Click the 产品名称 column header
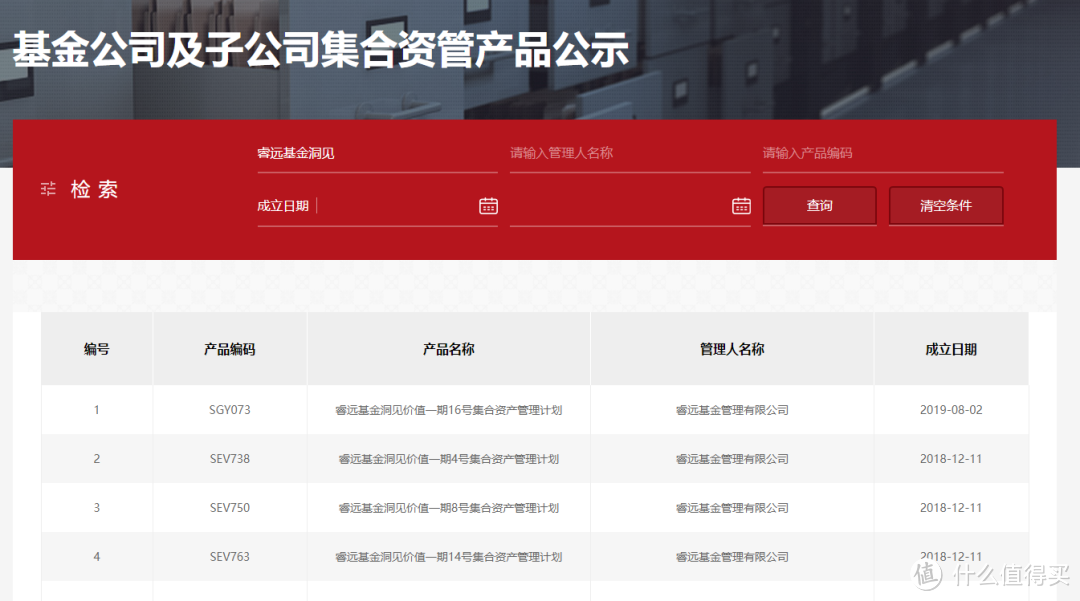This screenshot has height=601, width=1080. coord(448,349)
